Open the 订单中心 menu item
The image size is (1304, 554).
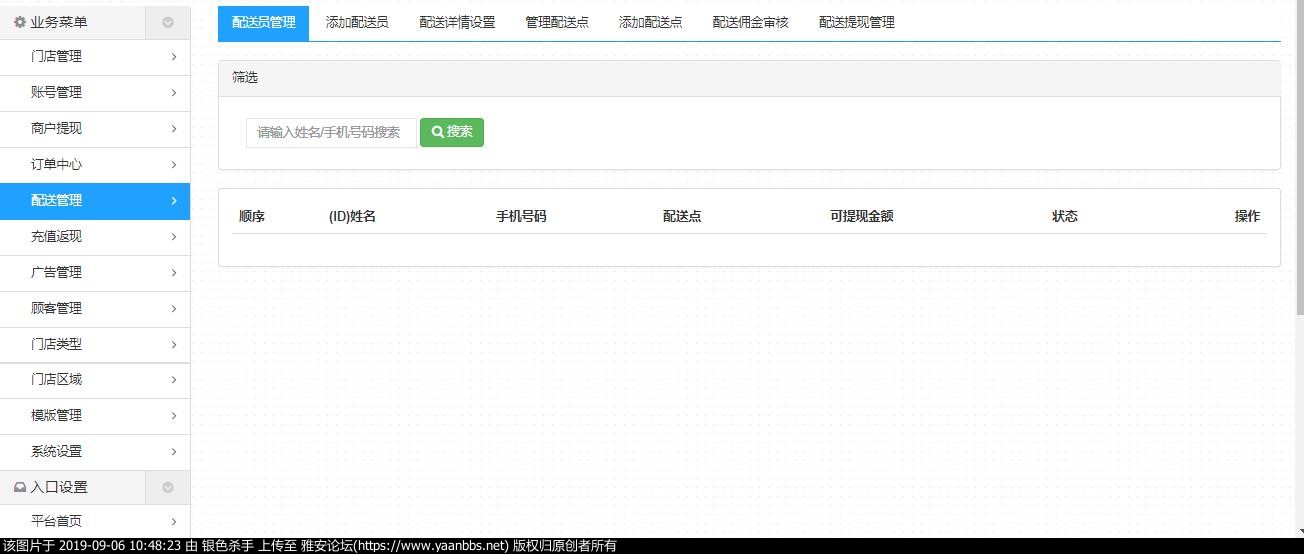[x=95, y=165]
